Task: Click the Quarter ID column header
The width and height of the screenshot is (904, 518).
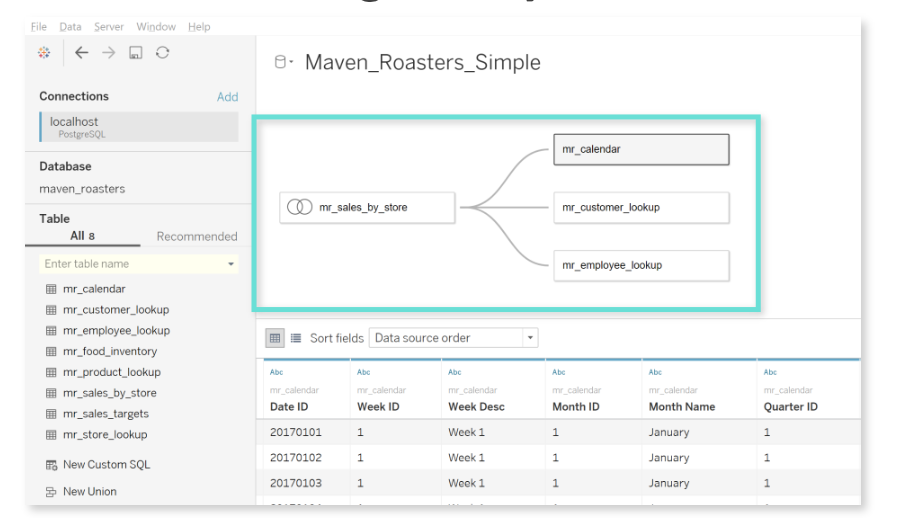Action: point(790,407)
